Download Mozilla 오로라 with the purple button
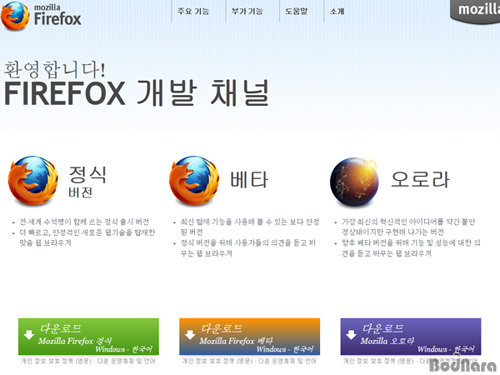The height and width of the screenshot is (375, 500). coord(410,337)
